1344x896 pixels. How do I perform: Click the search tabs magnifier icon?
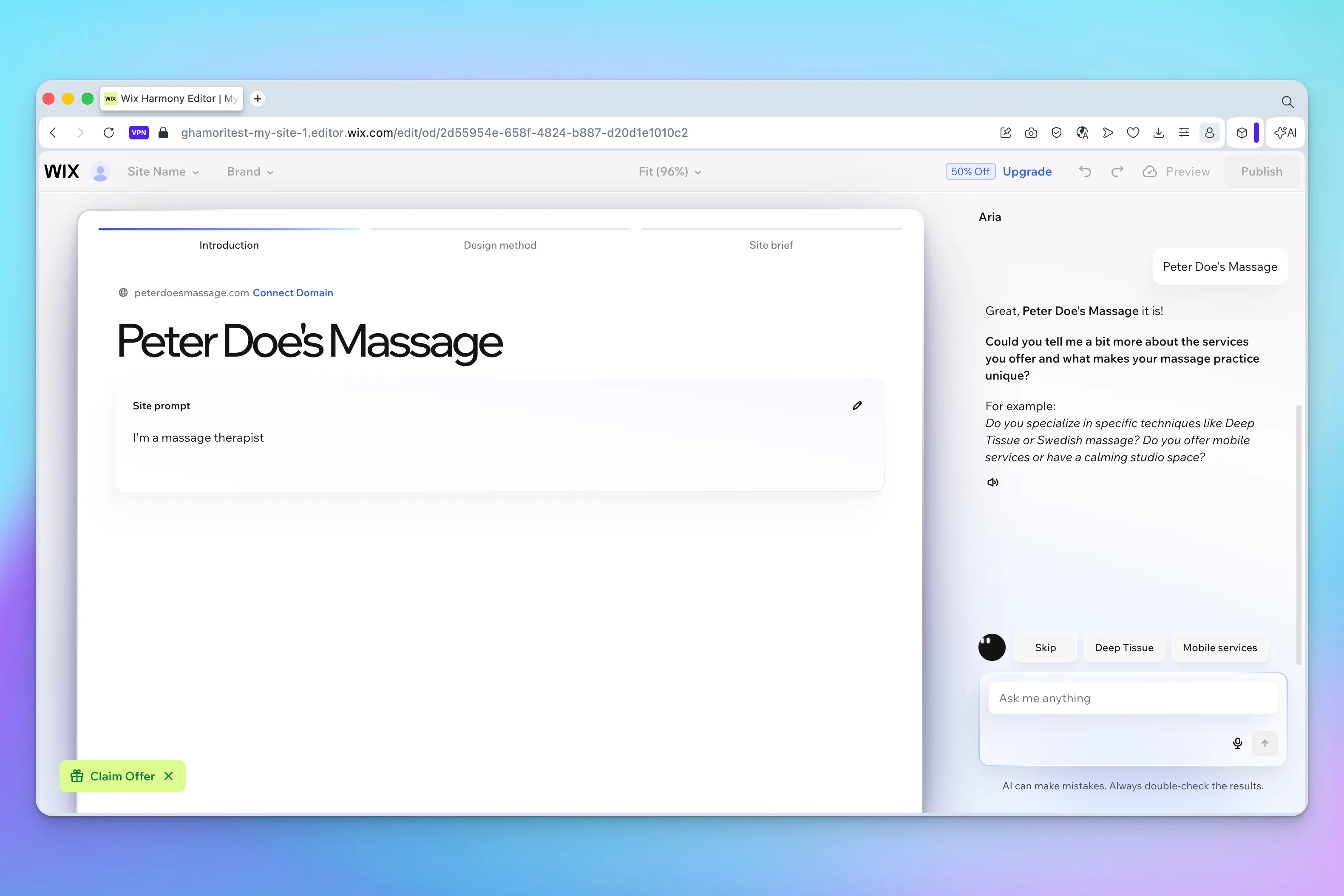(x=1287, y=102)
